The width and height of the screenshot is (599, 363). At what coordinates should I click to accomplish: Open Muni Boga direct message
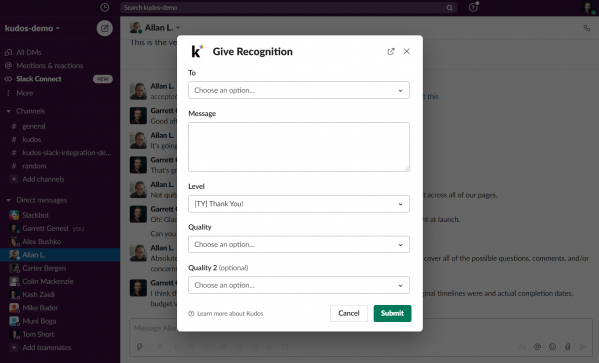tap(39, 321)
